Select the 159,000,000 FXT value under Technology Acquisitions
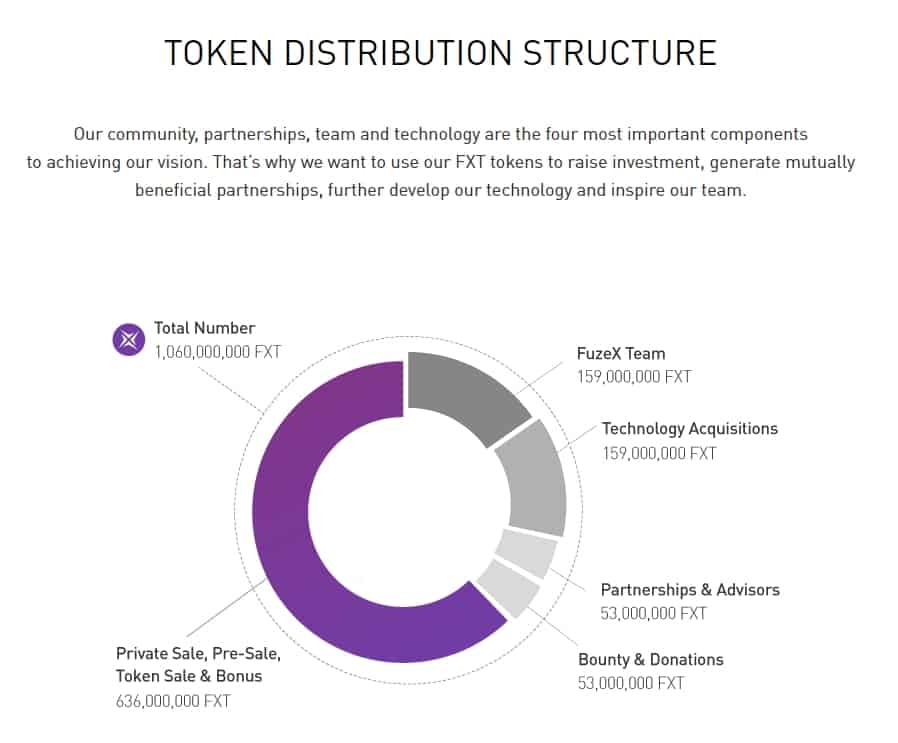Viewport: 898px width, 743px height. pos(659,453)
